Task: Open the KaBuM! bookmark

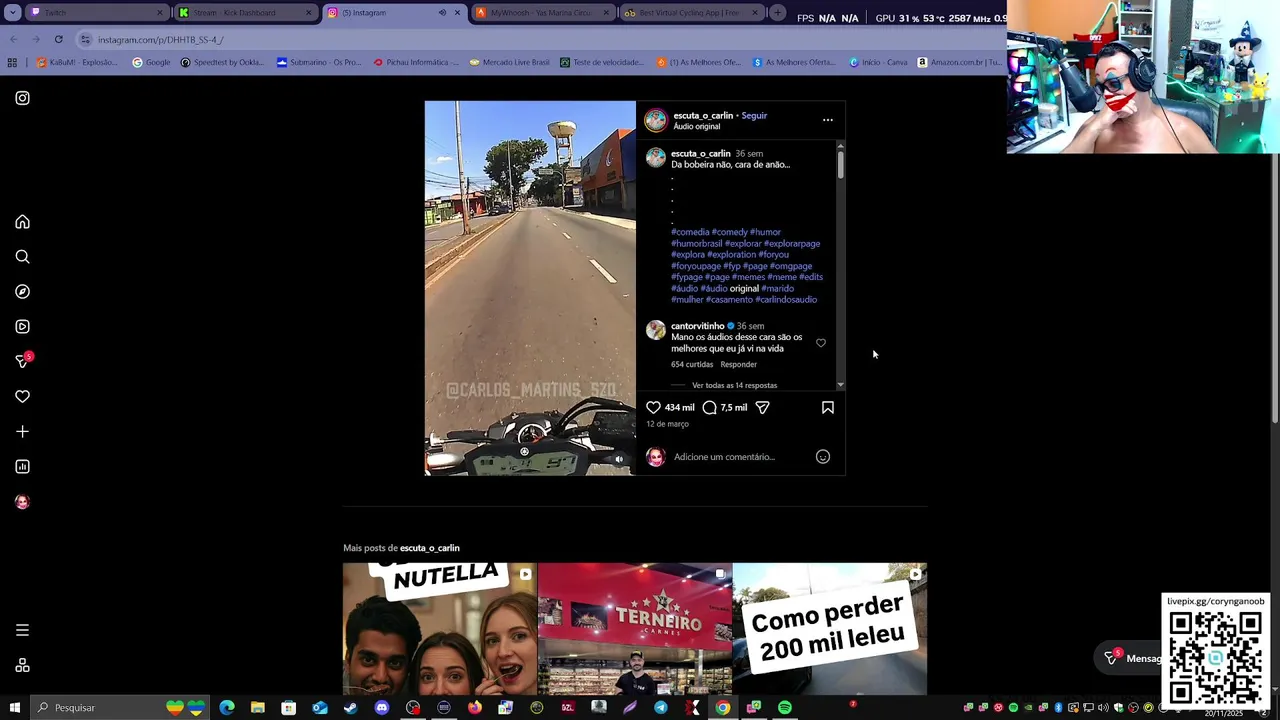Action: (77, 62)
